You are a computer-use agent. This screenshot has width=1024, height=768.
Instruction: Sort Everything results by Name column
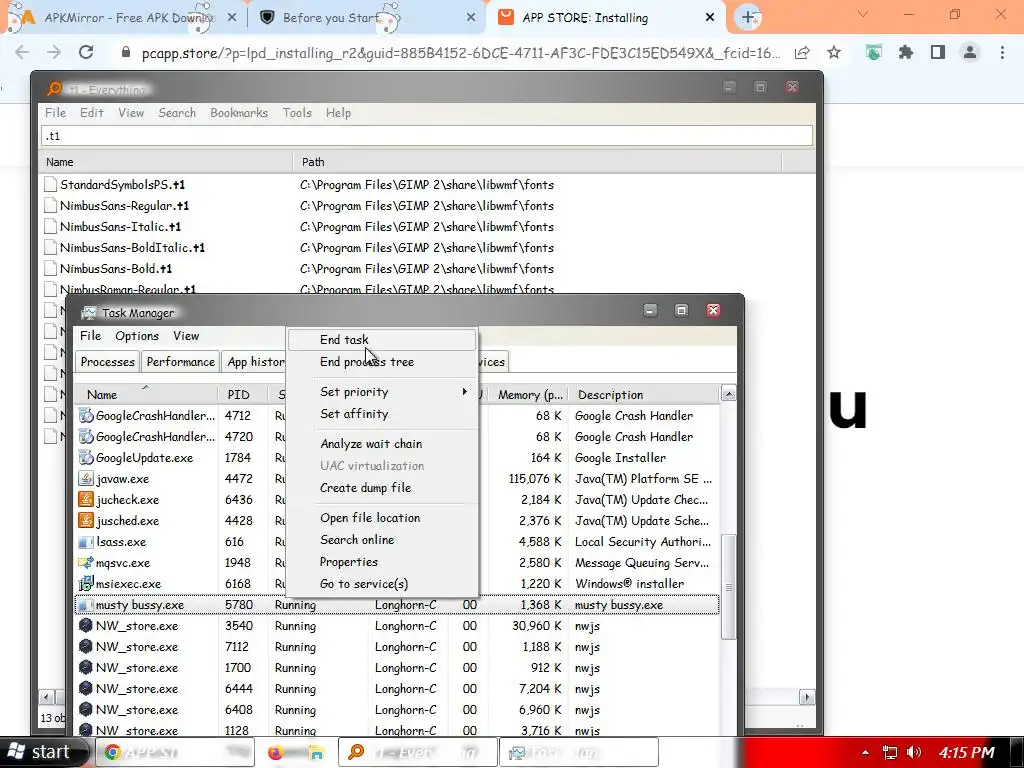pos(166,162)
